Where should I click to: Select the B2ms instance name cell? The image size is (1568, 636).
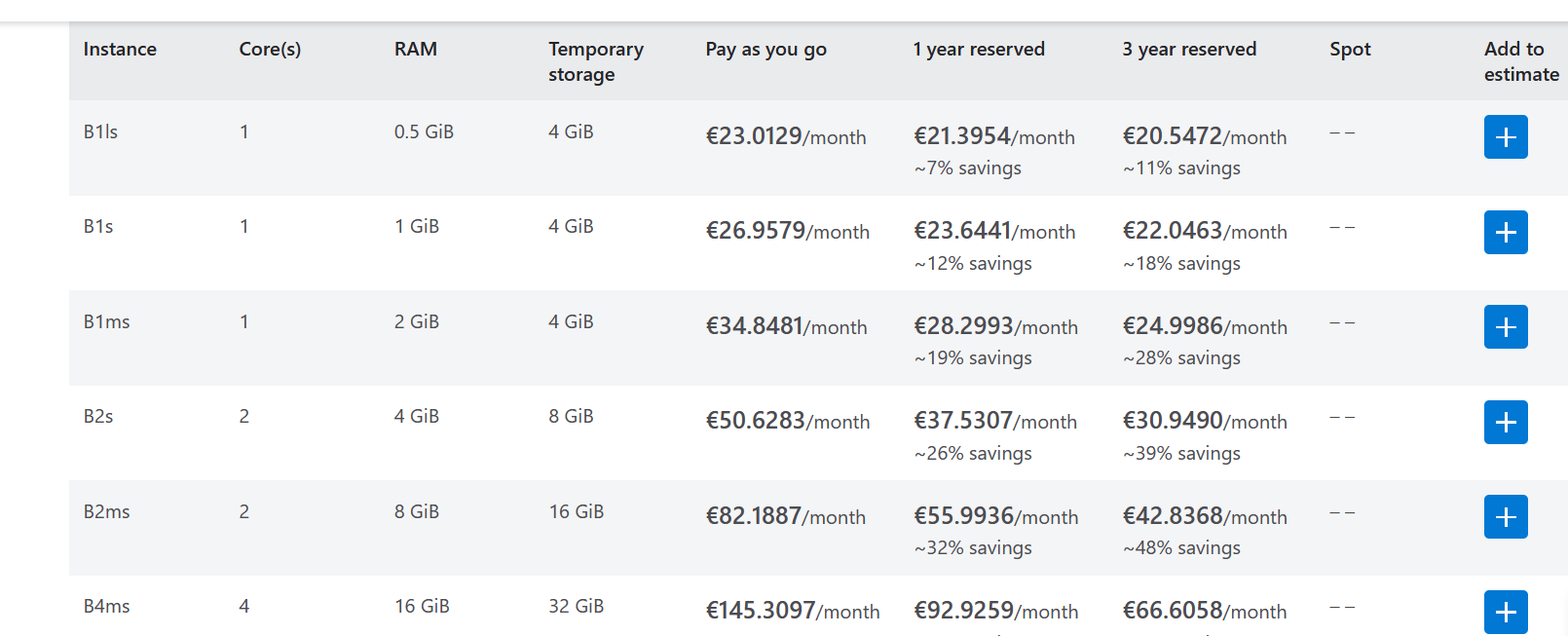click(x=106, y=512)
